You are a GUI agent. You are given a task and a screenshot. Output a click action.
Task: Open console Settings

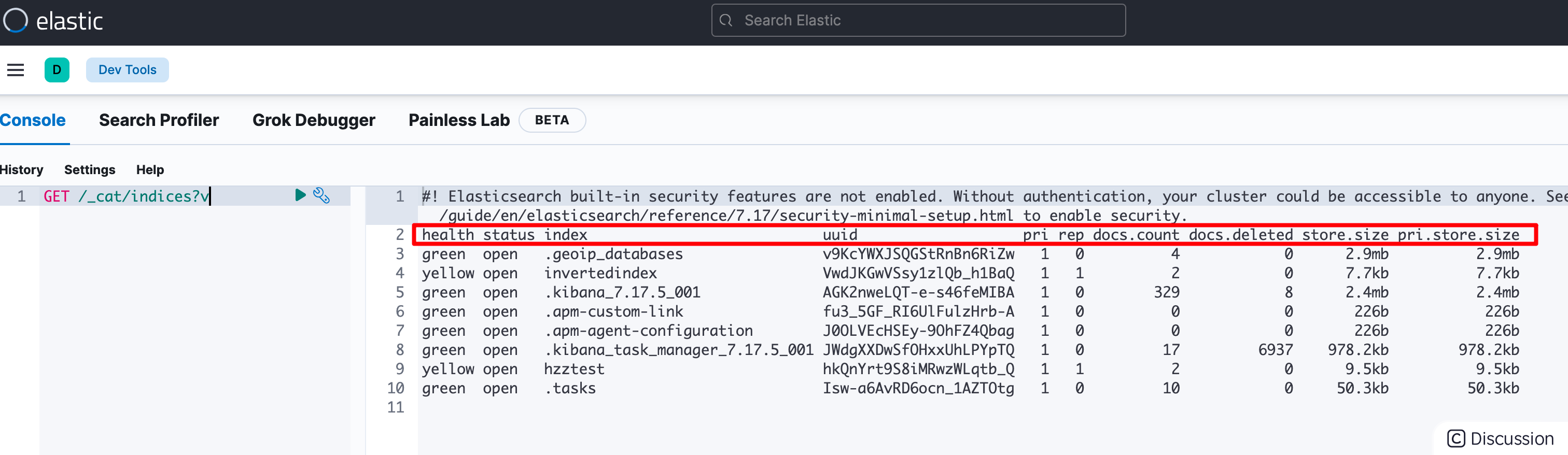click(x=90, y=169)
